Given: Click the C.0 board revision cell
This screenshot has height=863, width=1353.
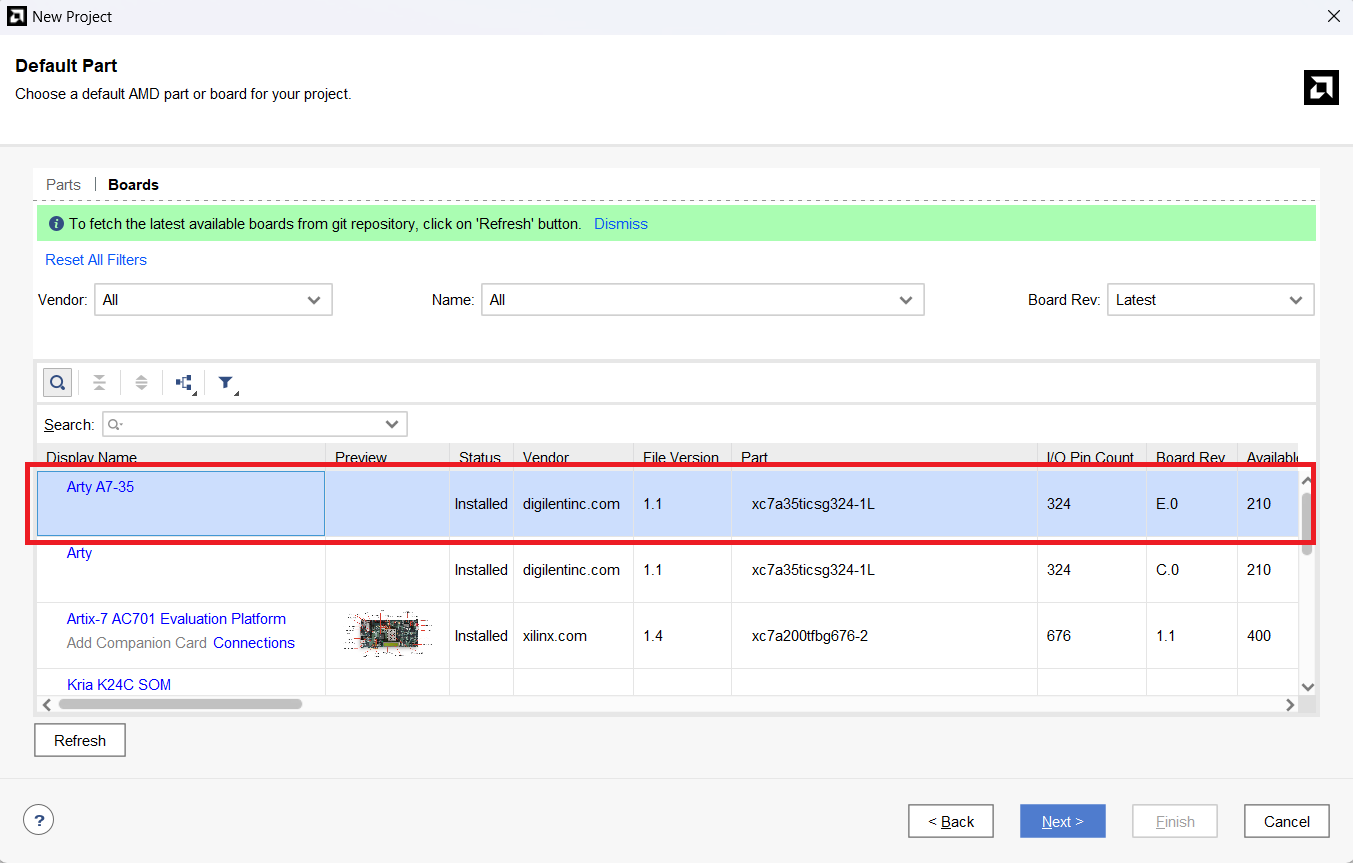Looking at the screenshot, I should pyautogui.click(x=1167, y=570).
